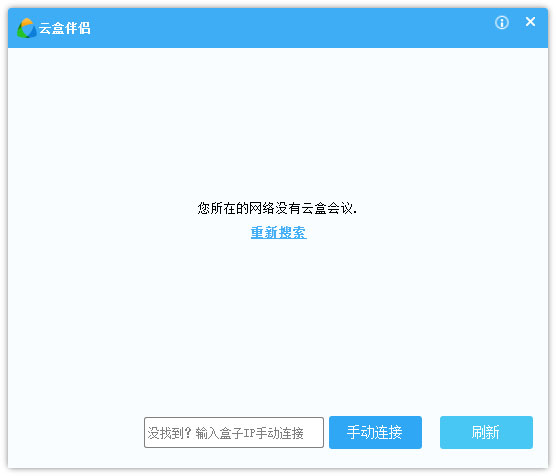Click the blank area above the network message
Viewport: 556px width, 476px height.
[278, 124]
